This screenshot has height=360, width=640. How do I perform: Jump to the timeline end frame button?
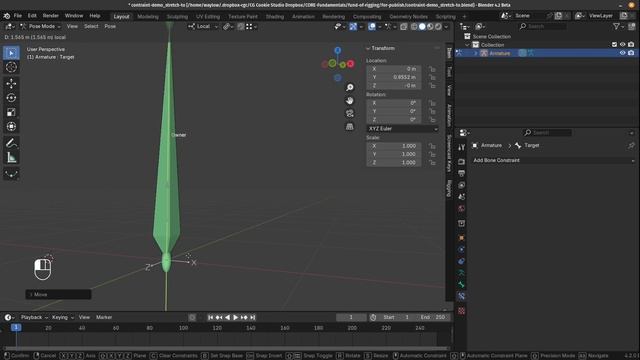coord(253,317)
